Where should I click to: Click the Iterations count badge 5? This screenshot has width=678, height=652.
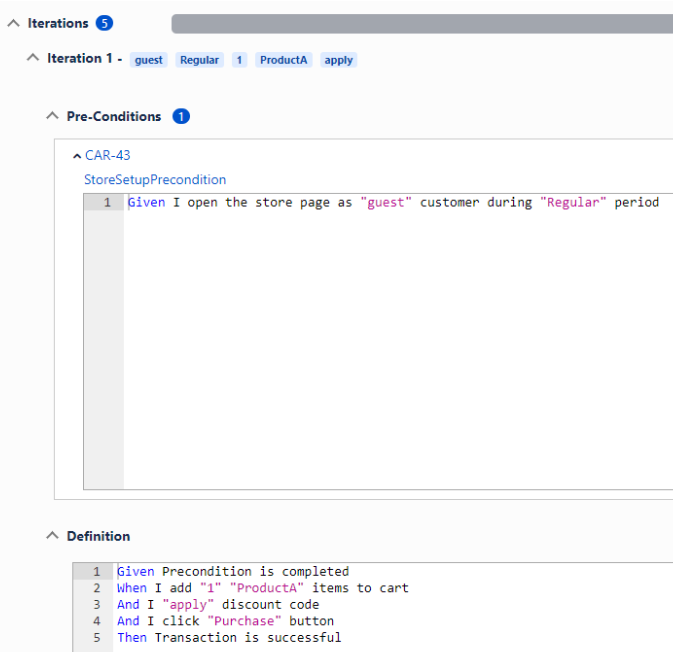104,23
